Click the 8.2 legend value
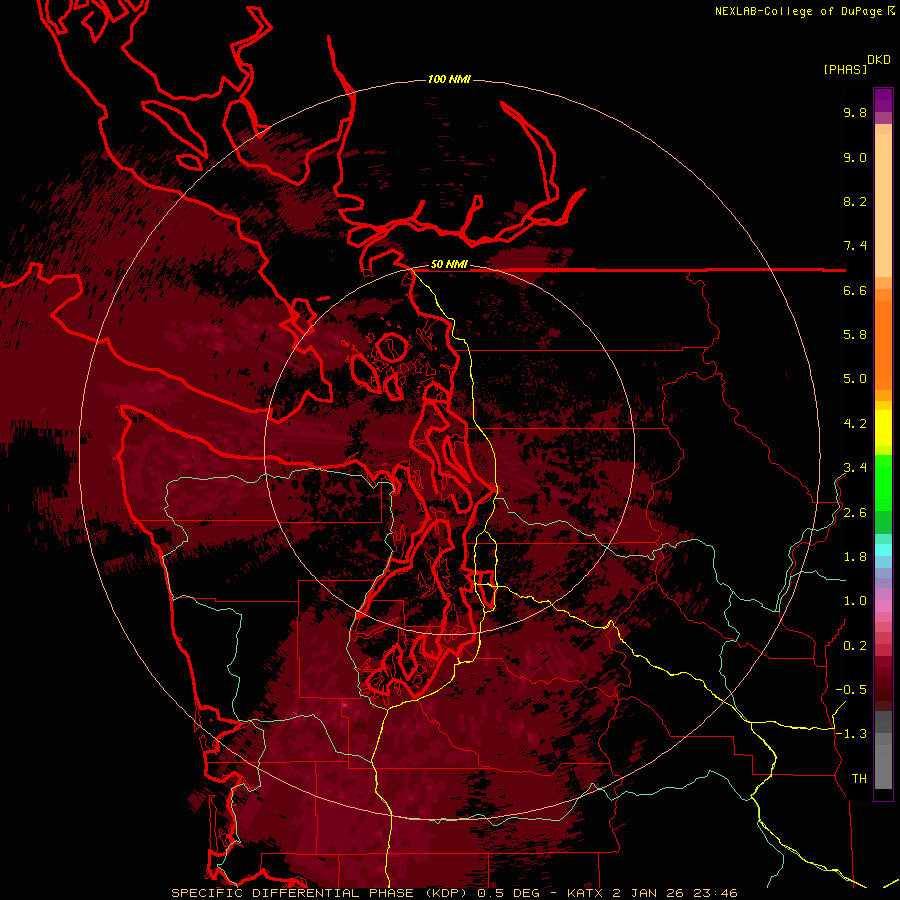Image resolution: width=900 pixels, height=900 pixels. click(x=855, y=201)
